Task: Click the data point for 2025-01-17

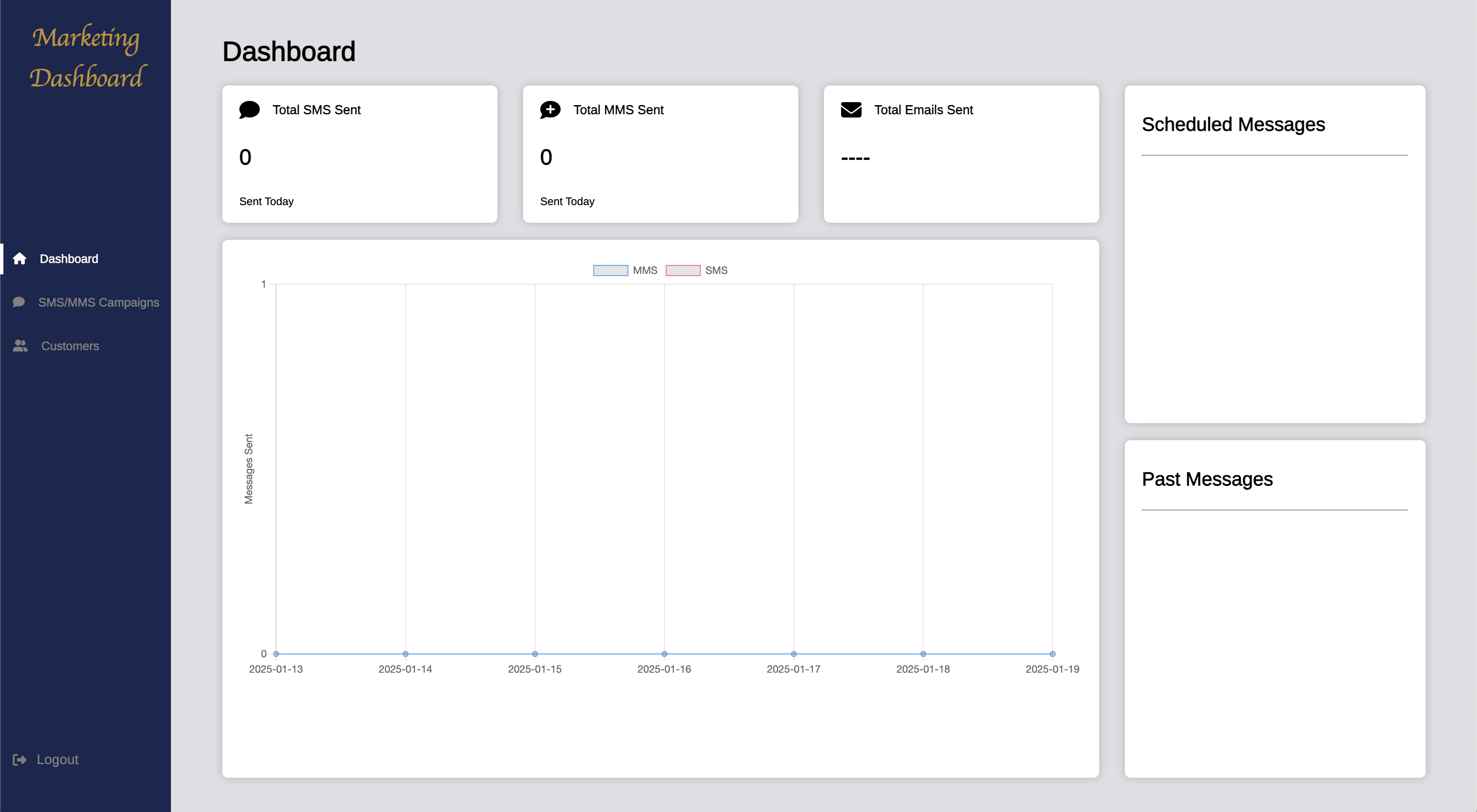Action: (x=794, y=654)
